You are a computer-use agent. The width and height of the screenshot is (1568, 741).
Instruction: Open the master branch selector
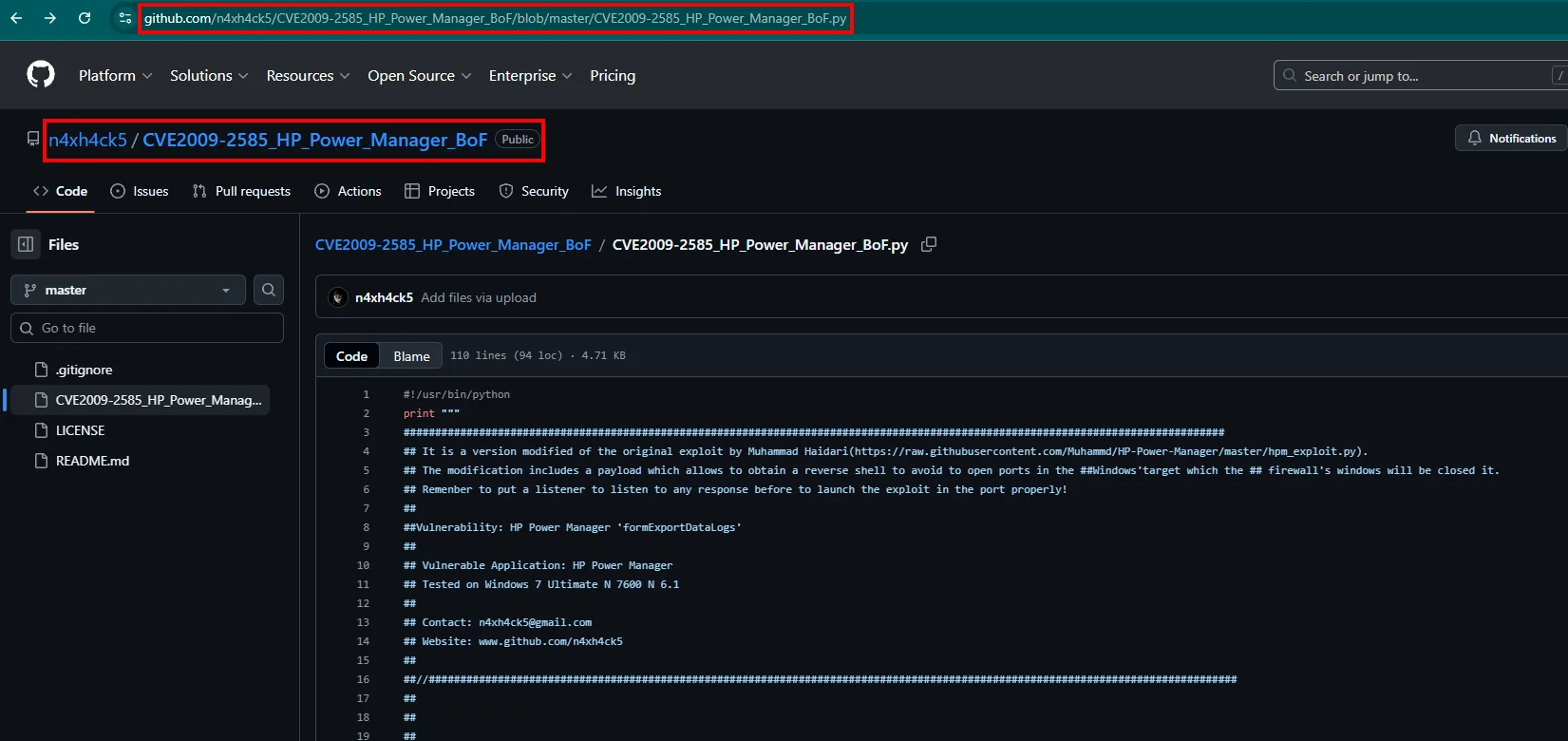(128, 290)
